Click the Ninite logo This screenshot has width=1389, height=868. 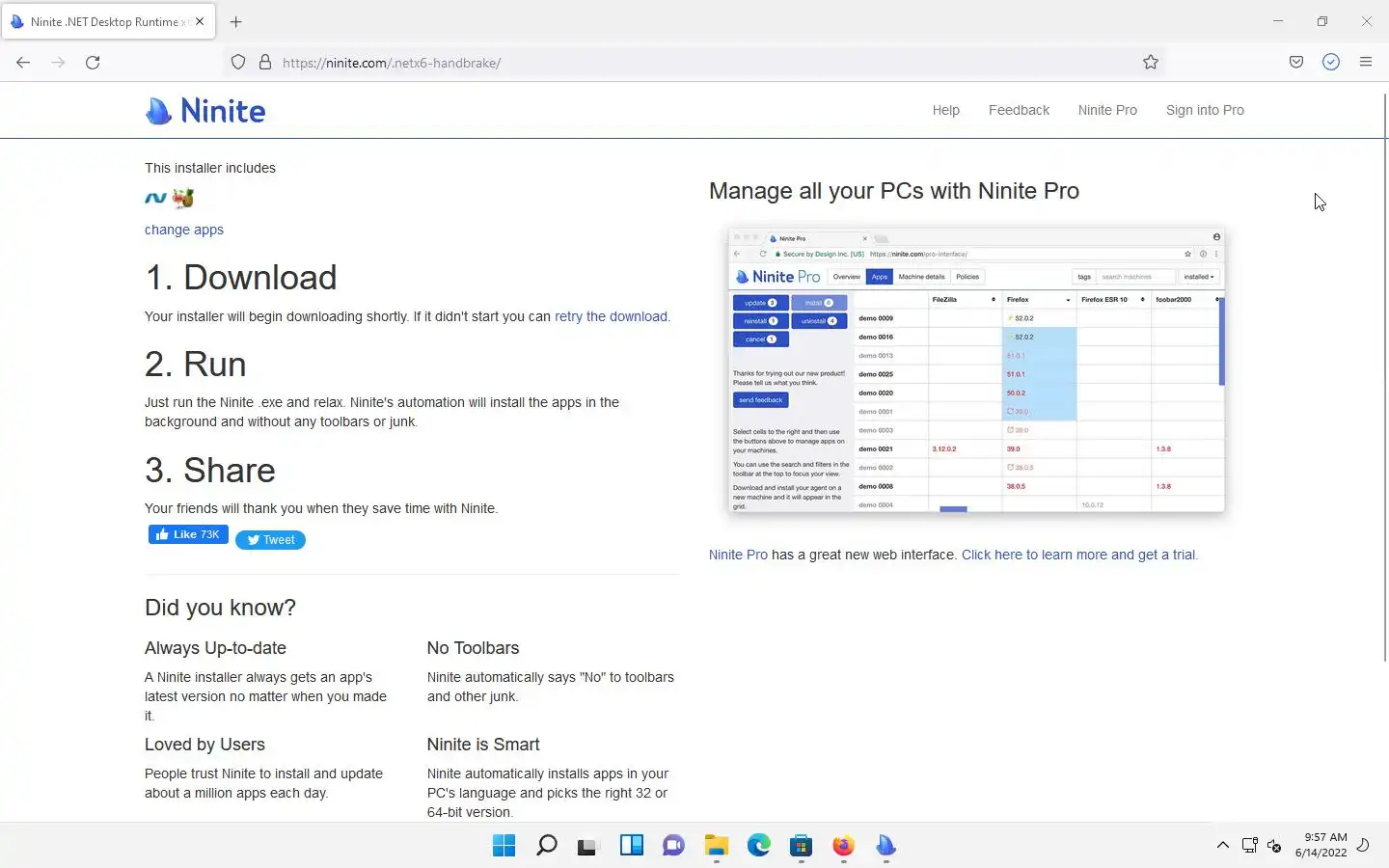[205, 111]
